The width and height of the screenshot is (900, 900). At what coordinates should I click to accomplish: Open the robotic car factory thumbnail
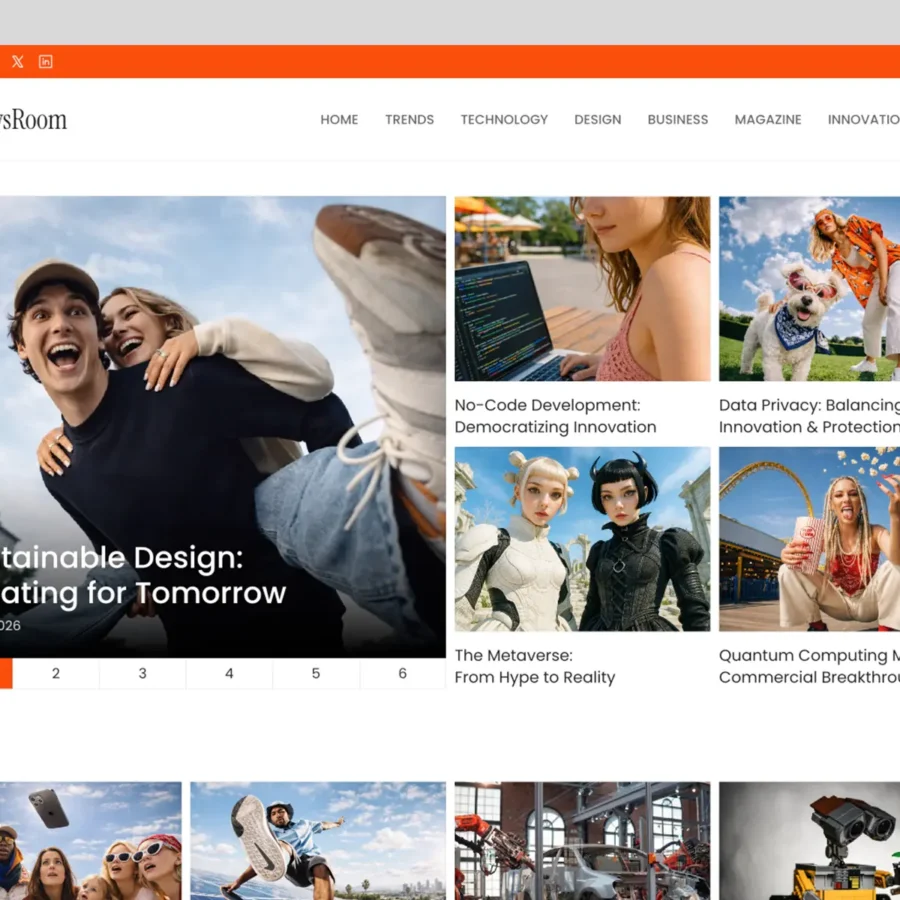tap(582, 841)
